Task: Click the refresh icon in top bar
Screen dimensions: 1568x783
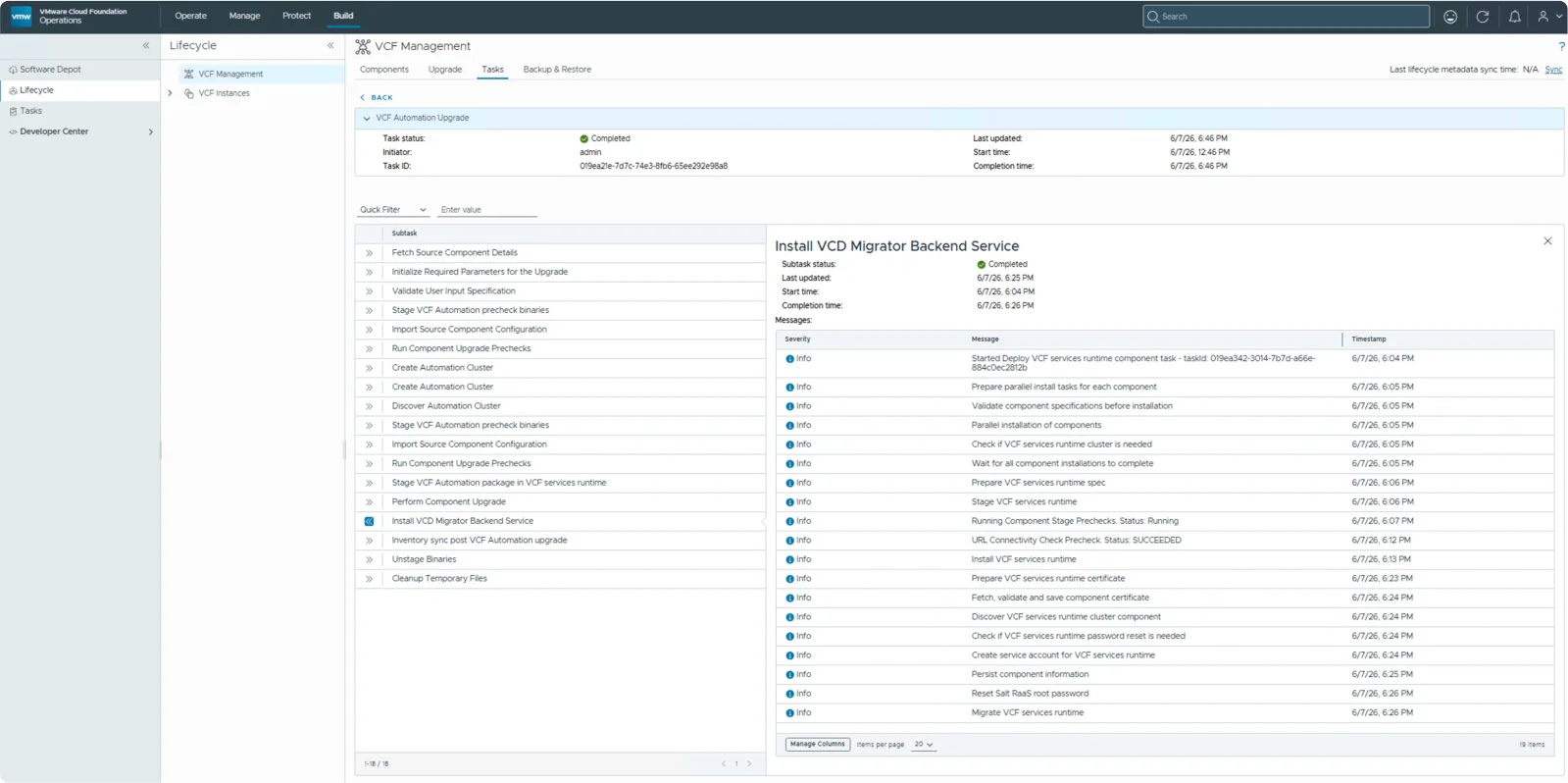Action: coord(1483,17)
